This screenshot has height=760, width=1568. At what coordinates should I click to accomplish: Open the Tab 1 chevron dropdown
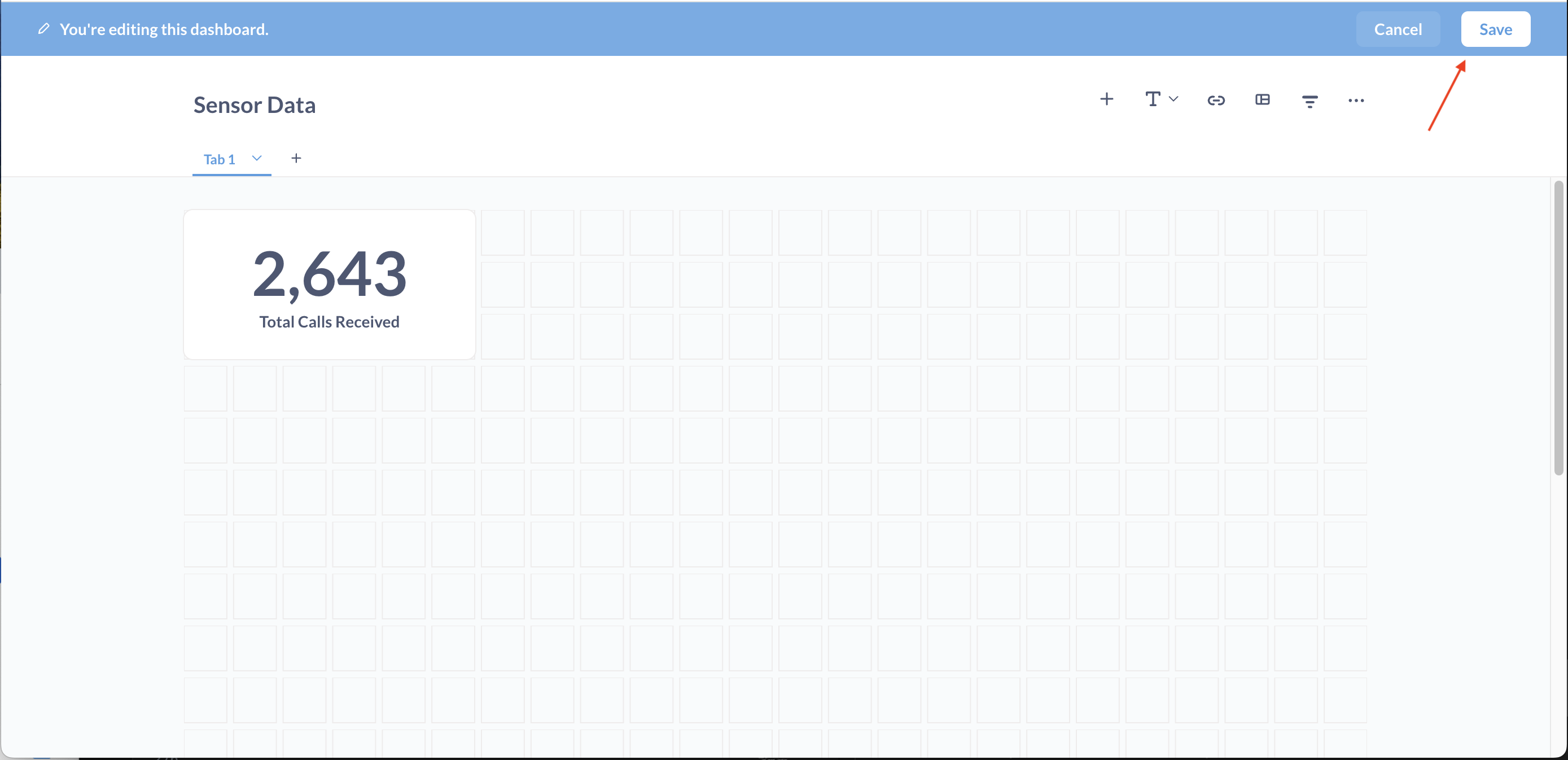(x=256, y=158)
